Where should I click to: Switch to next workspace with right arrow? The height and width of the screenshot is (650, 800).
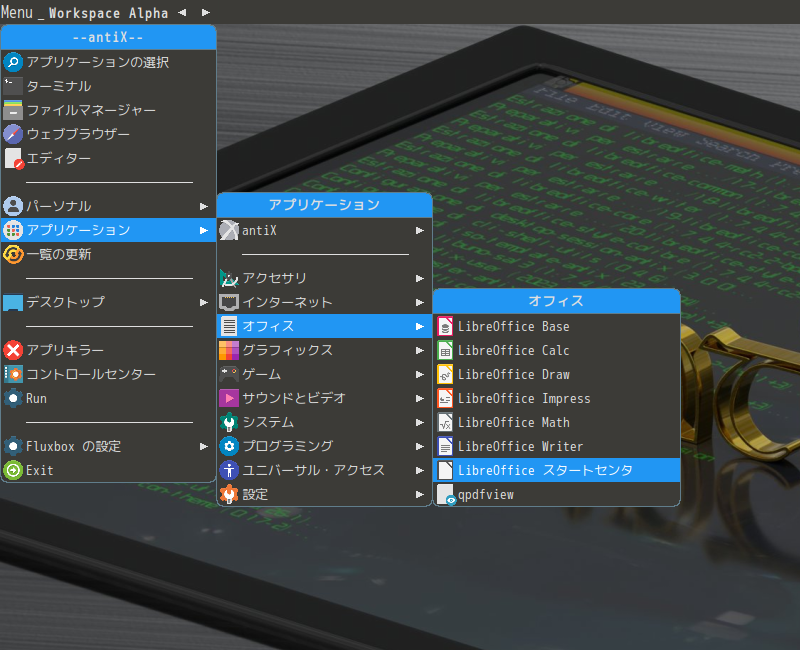click(206, 12)
